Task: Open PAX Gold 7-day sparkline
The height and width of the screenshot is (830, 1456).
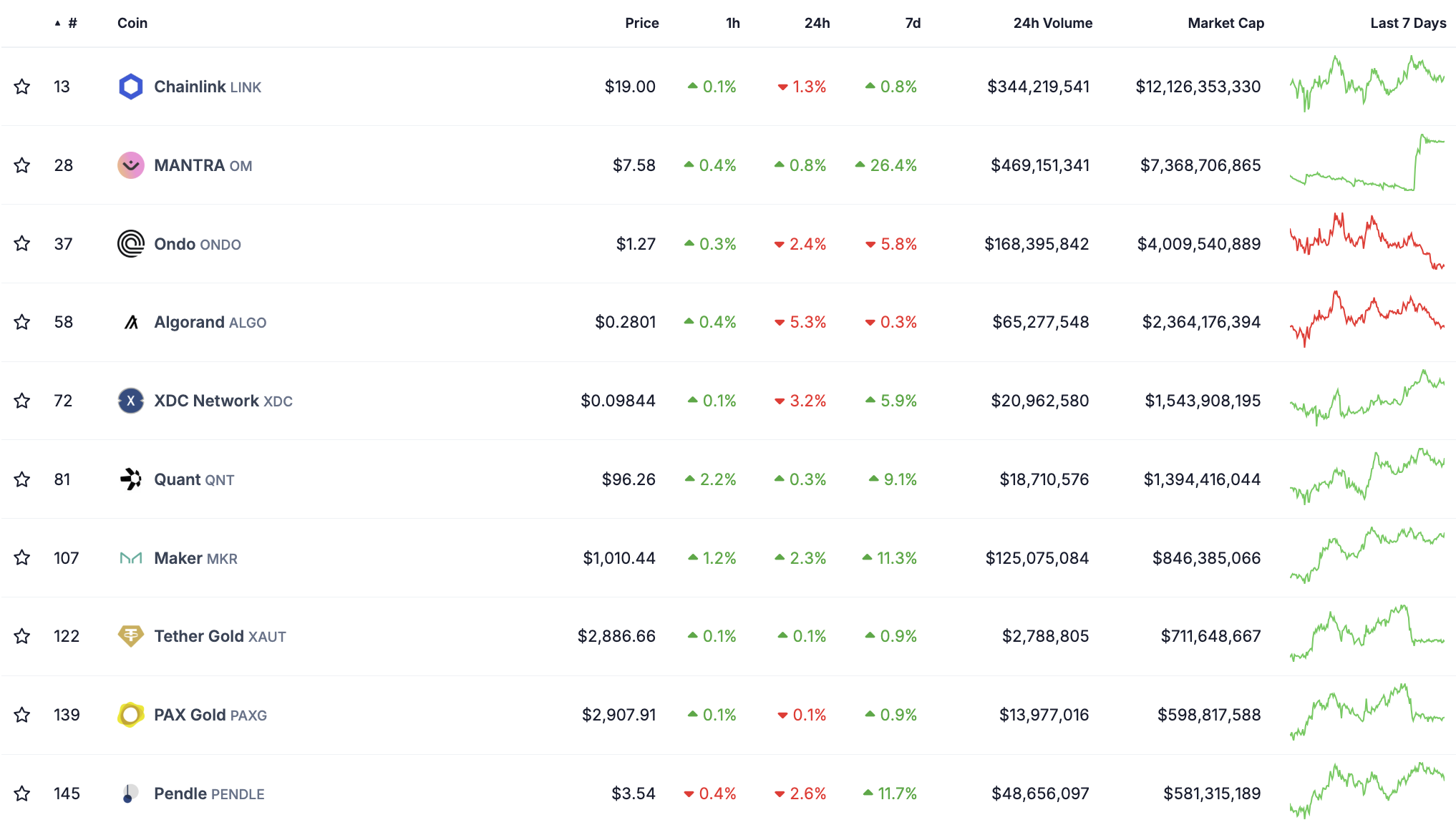Action: (x=1367, y=712)
